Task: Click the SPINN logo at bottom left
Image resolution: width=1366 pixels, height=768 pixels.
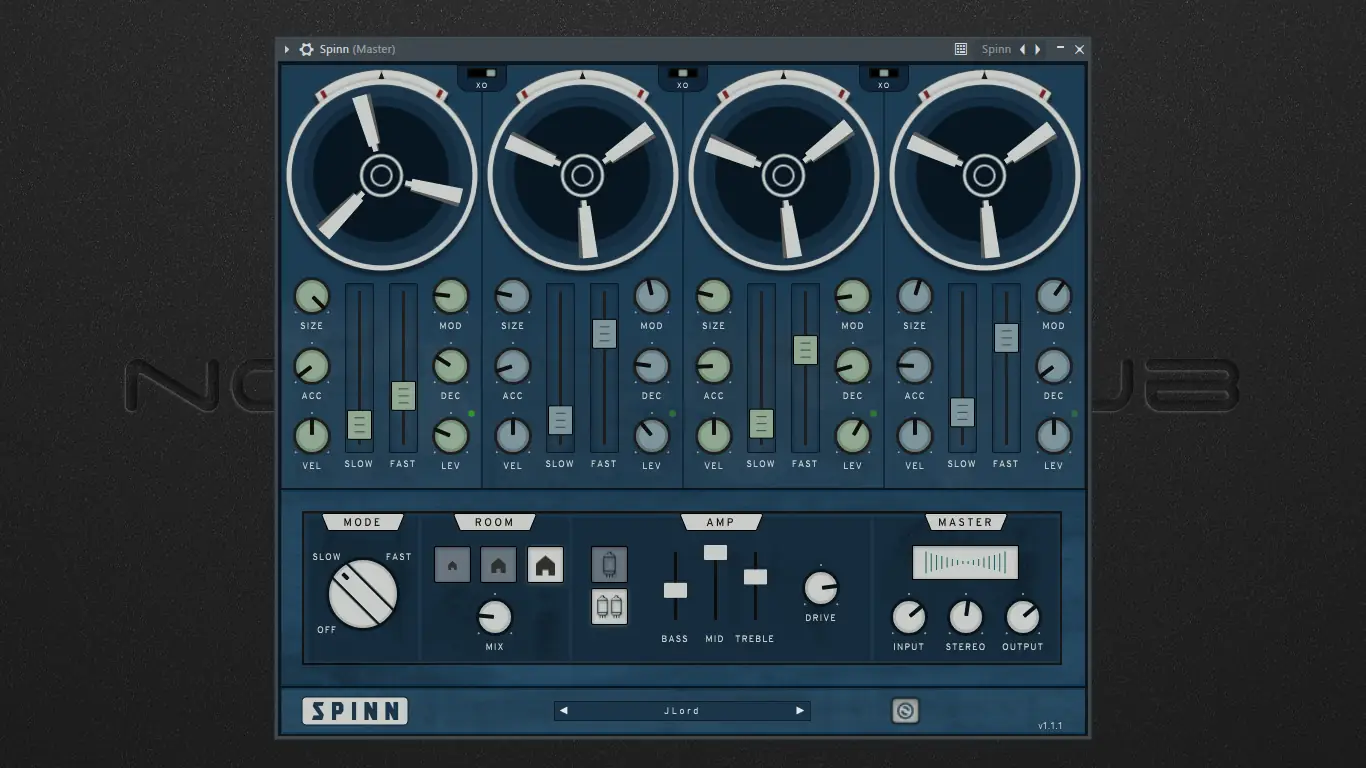Action: [355, 711]
